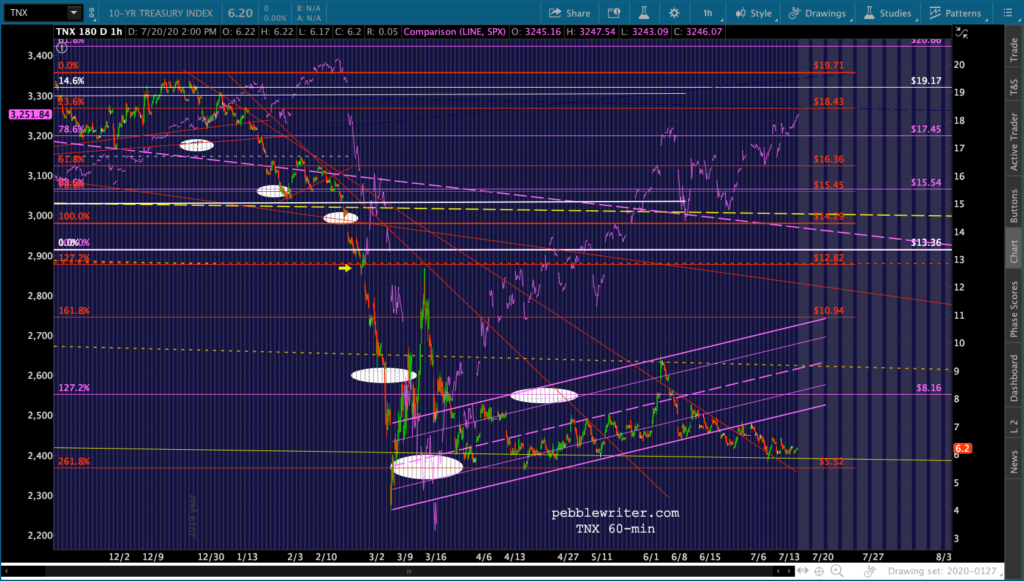Open the alert/notification window icon

pos(613,13)
